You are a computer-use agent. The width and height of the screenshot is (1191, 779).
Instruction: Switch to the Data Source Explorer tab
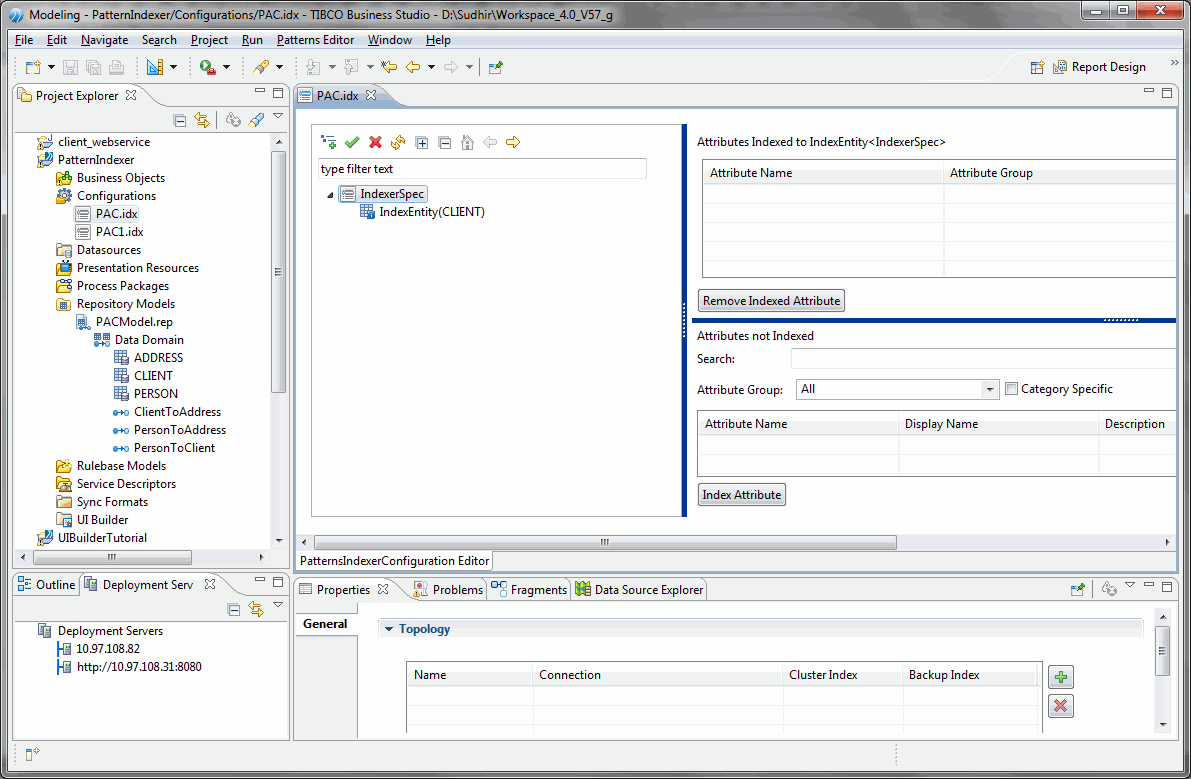(x=640, y=589)
